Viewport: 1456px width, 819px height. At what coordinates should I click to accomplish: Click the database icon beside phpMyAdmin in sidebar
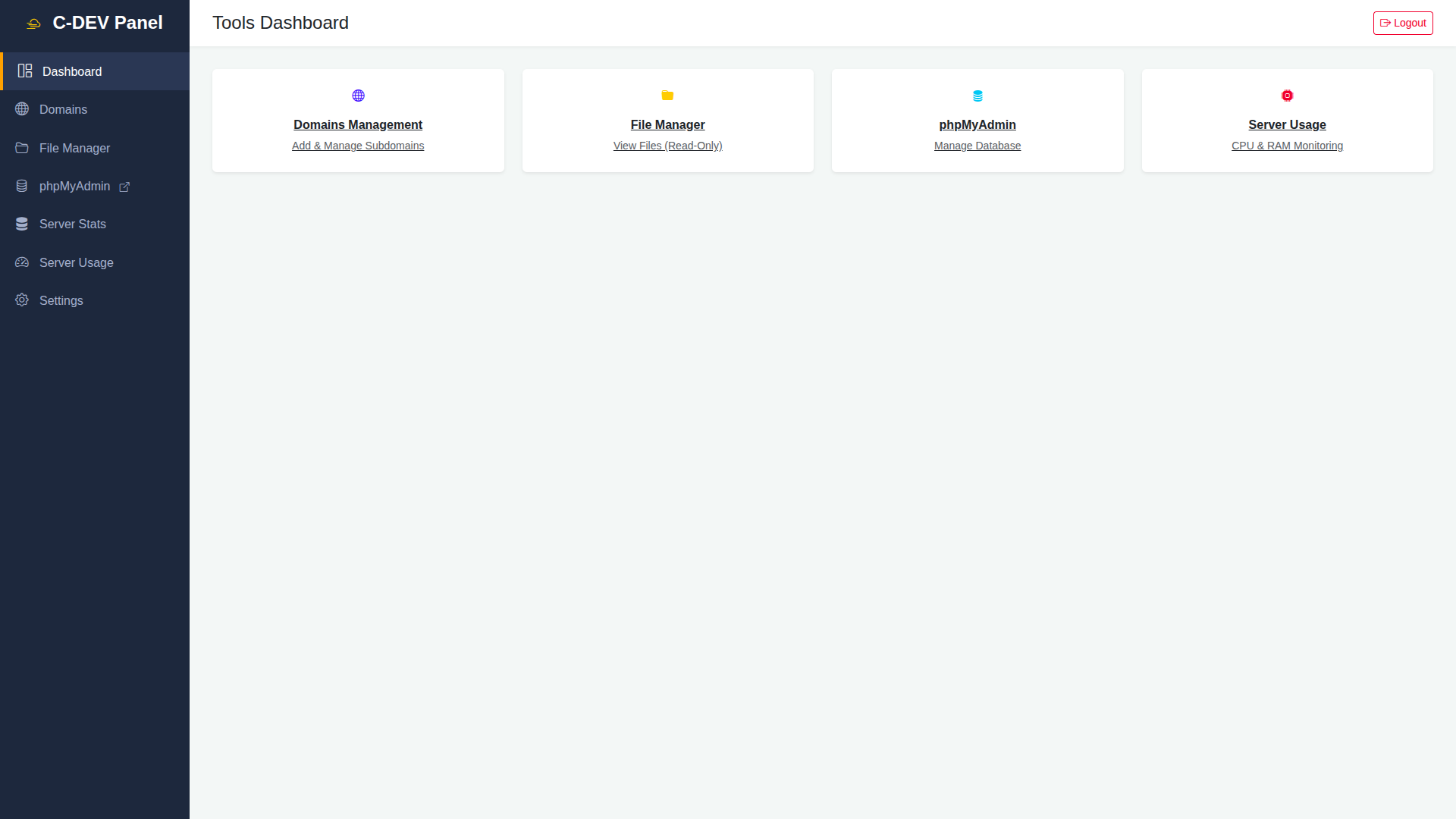22,186
